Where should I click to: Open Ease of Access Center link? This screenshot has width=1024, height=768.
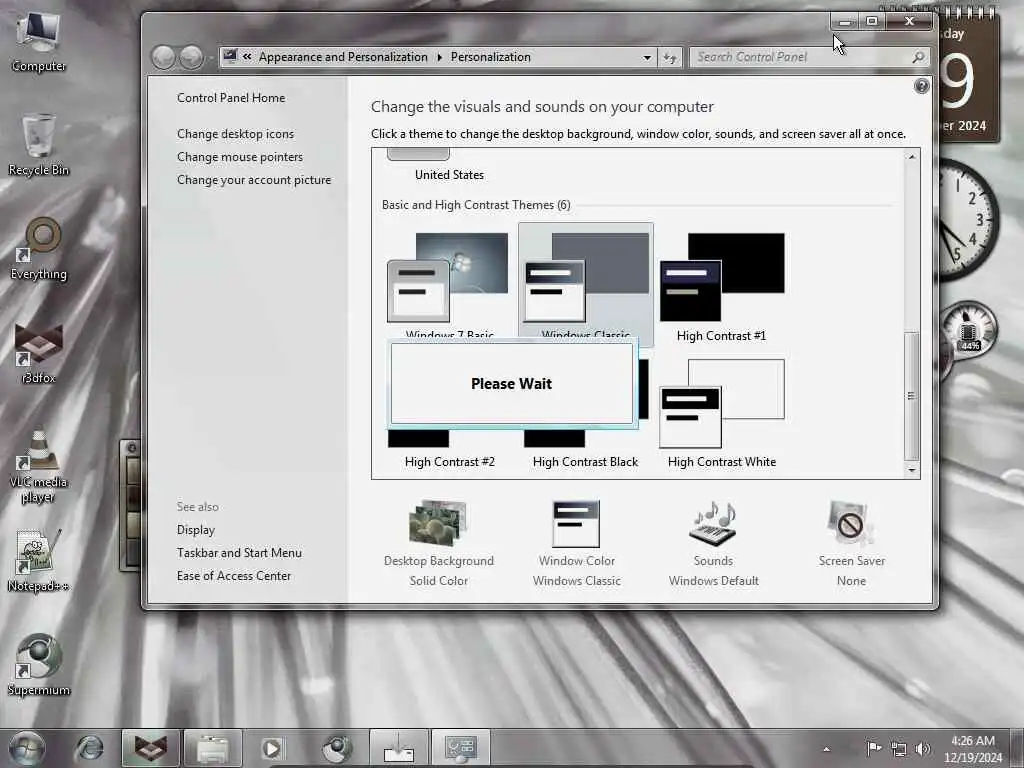[x=234, y=576]
